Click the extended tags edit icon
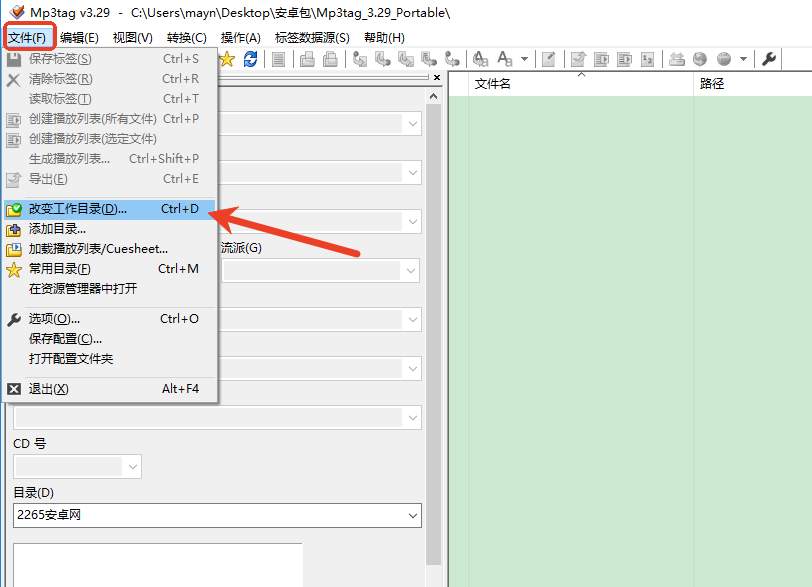The height and width of the screenshot is (587, 812). point(548,60)
